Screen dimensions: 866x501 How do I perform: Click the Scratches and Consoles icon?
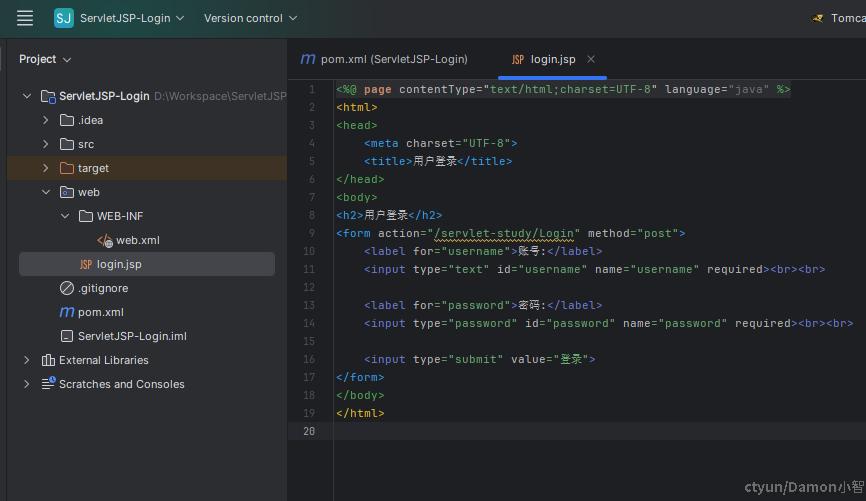pyautogui.click(x=48, y=383)
